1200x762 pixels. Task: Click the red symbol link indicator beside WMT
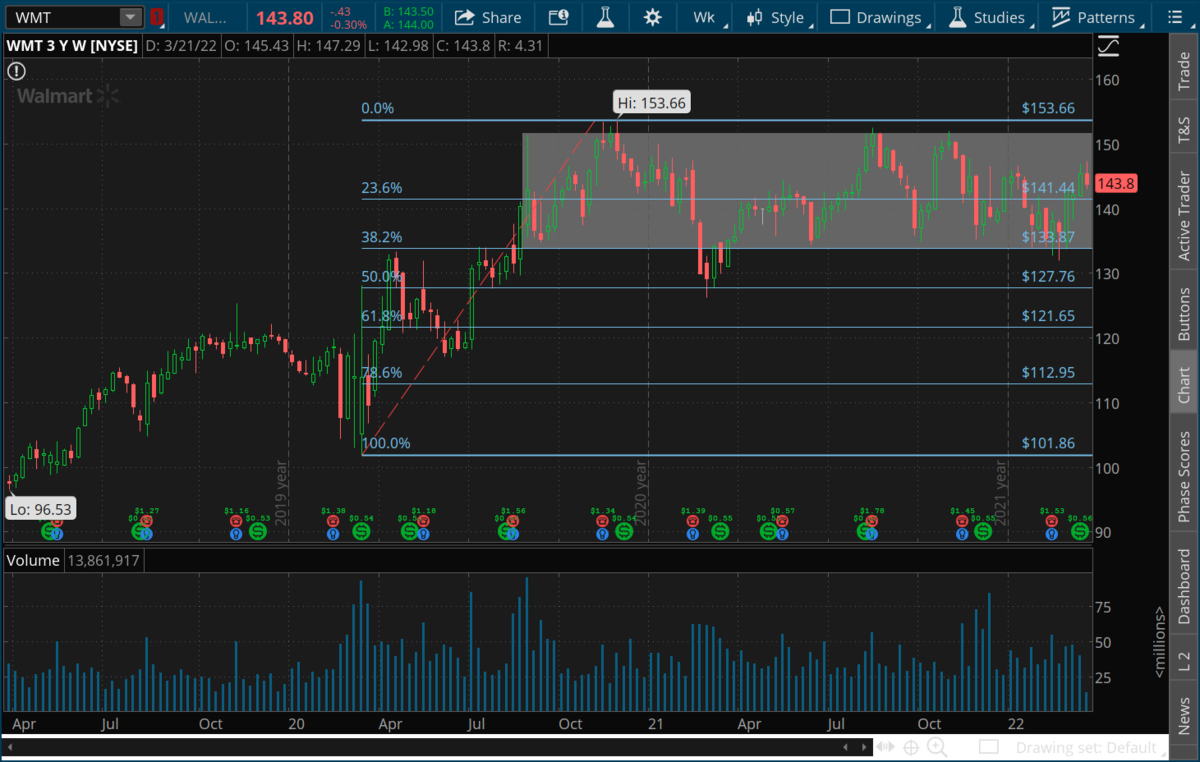tap(157, 17)
